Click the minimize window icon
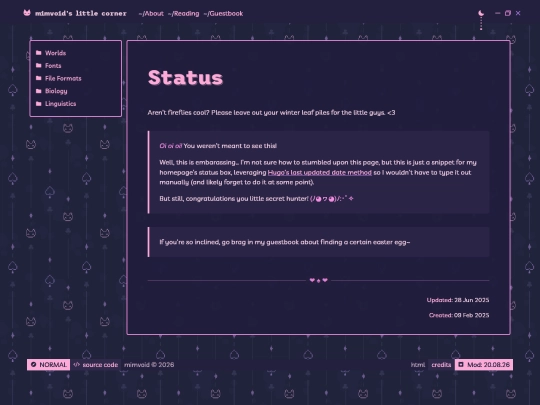Viewport: 540px width, 405px height. click(497, 13)
